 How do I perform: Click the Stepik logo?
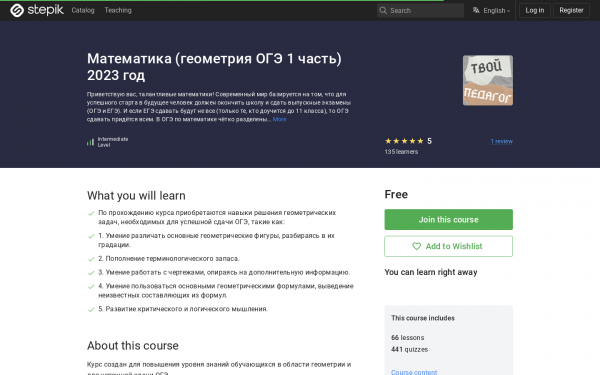[x=37, y=10]
